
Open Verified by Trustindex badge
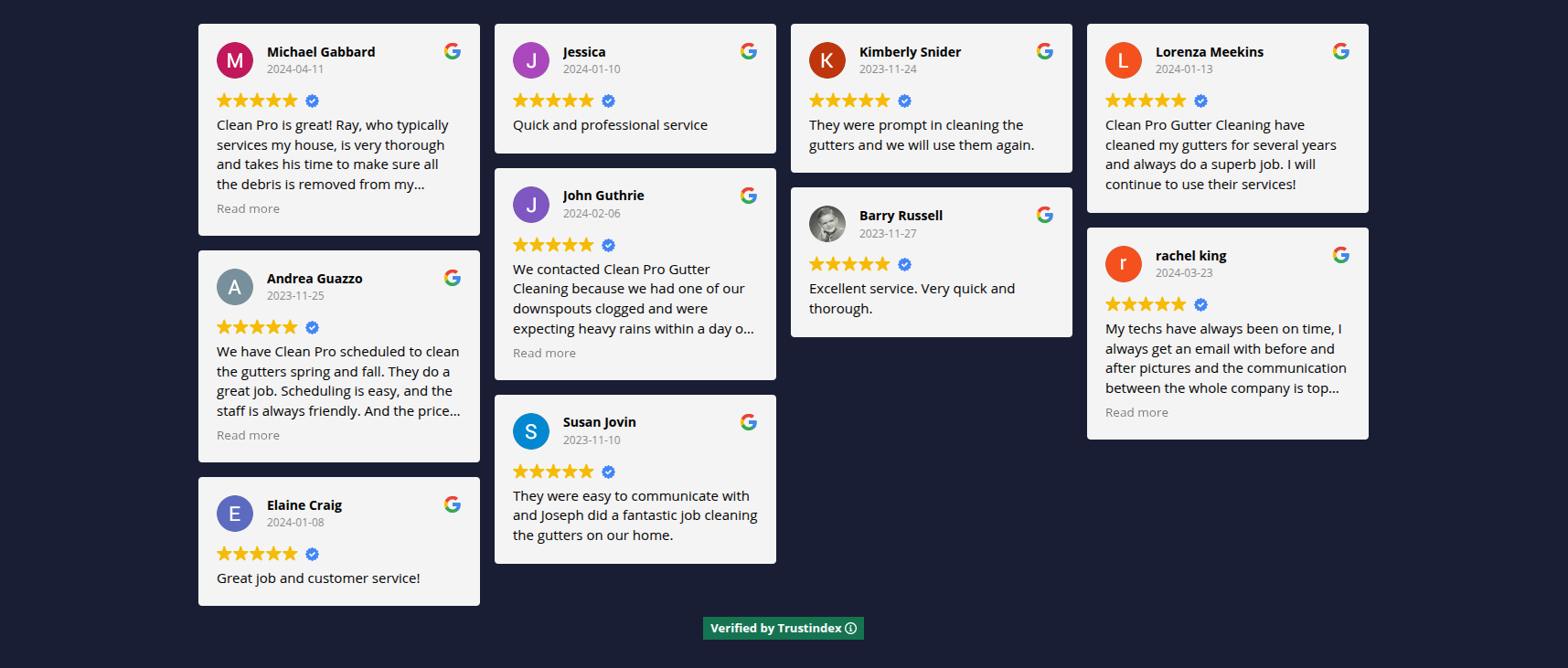click(776, 629)
